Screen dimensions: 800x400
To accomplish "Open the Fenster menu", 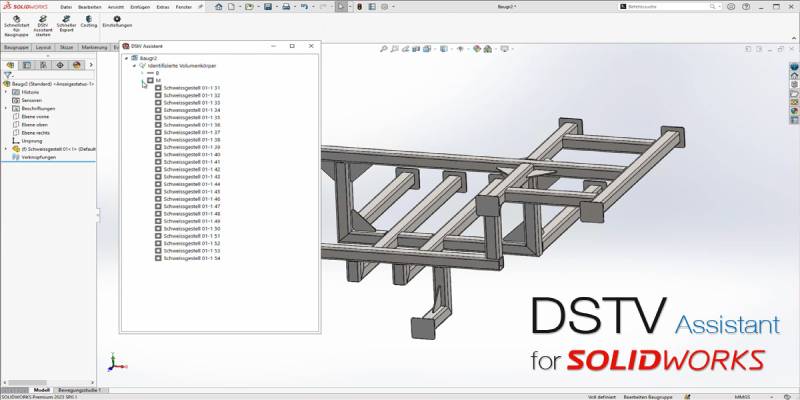I will (184, 7).
